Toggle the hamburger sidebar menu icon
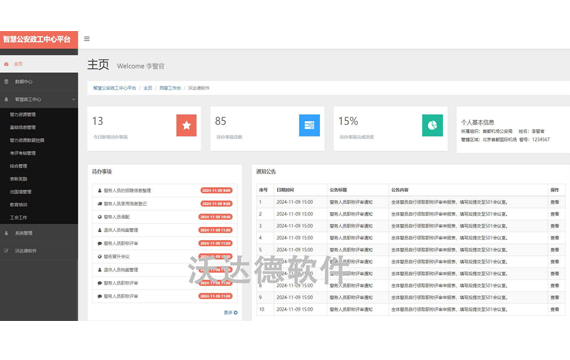570x360 pixels. (x=87, y=39)
